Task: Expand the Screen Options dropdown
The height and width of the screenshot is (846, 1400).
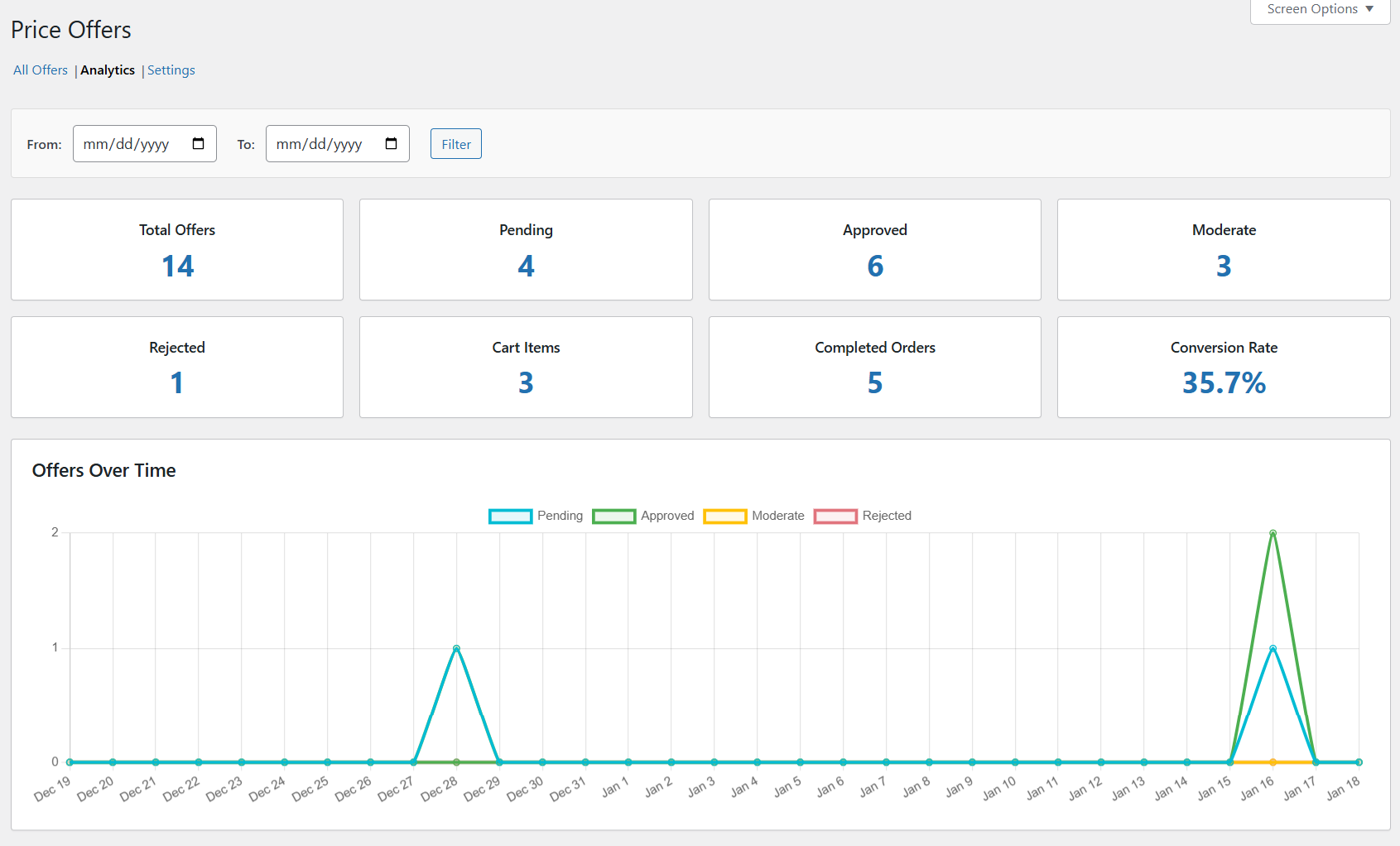Action: [x=1320, y=10]
